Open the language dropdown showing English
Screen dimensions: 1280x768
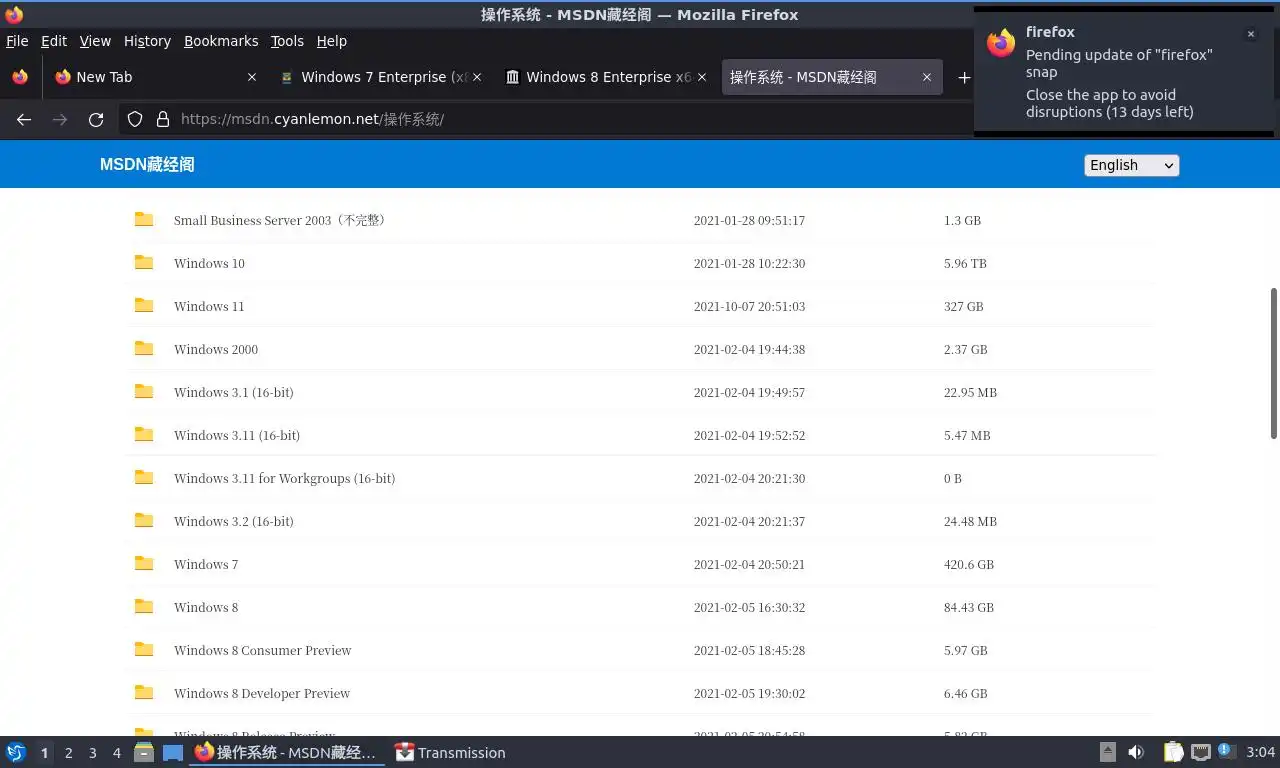click(1132, 165)
